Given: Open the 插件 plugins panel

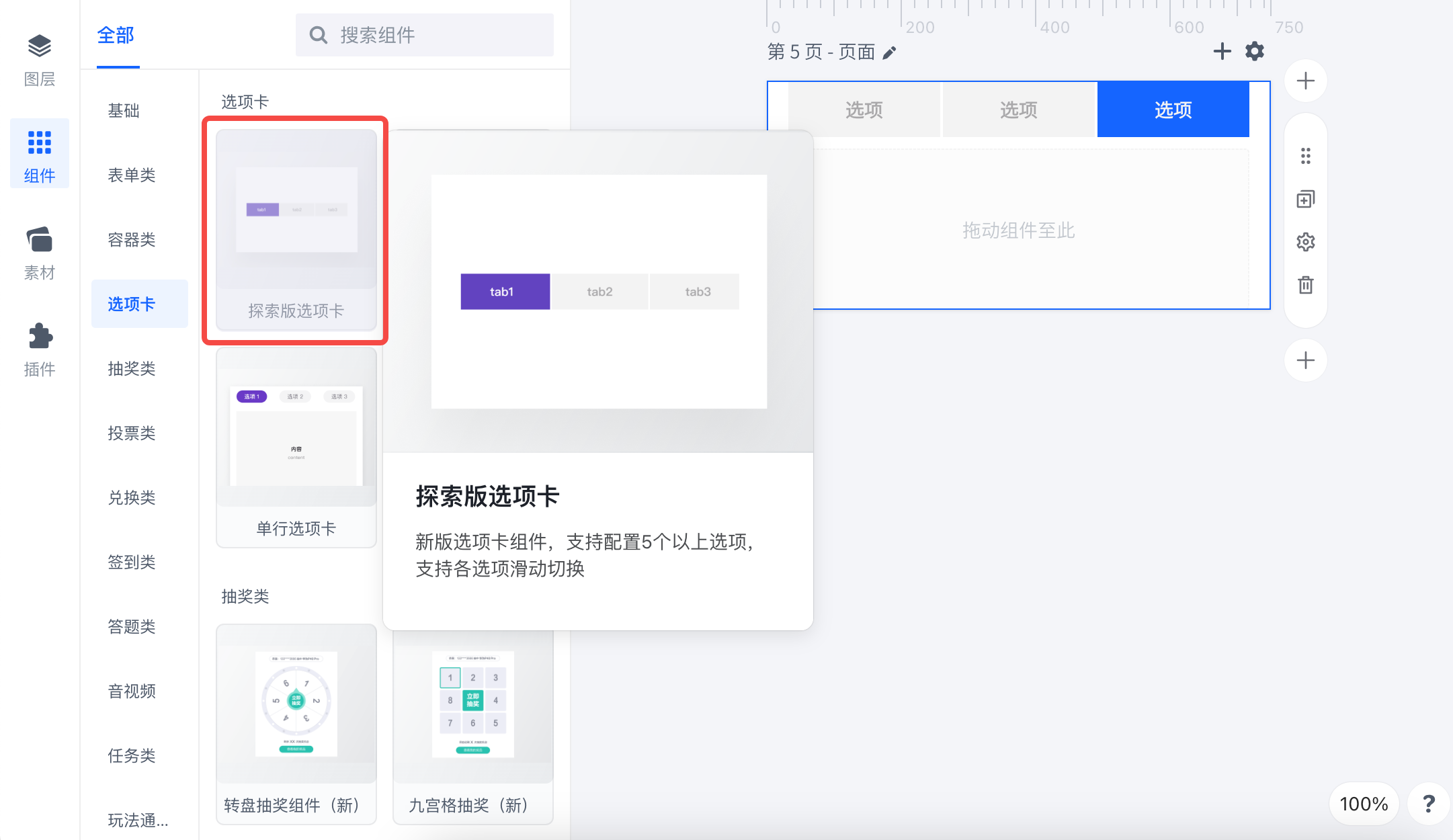Looking at the screenshot, I should (40, 350).
